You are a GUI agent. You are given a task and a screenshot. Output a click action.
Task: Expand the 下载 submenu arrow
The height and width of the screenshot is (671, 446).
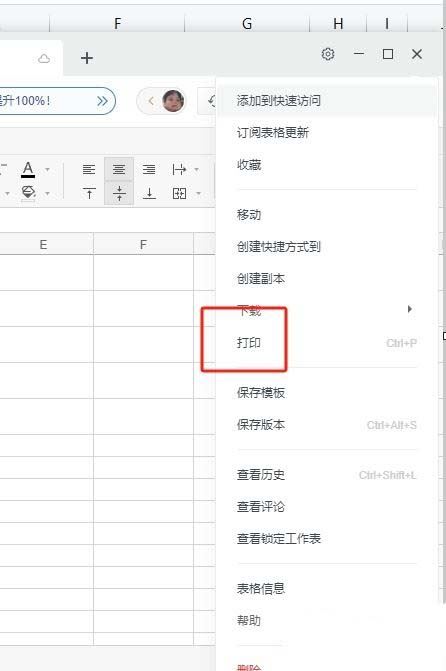pyautogui.click(x=410, y=309)
